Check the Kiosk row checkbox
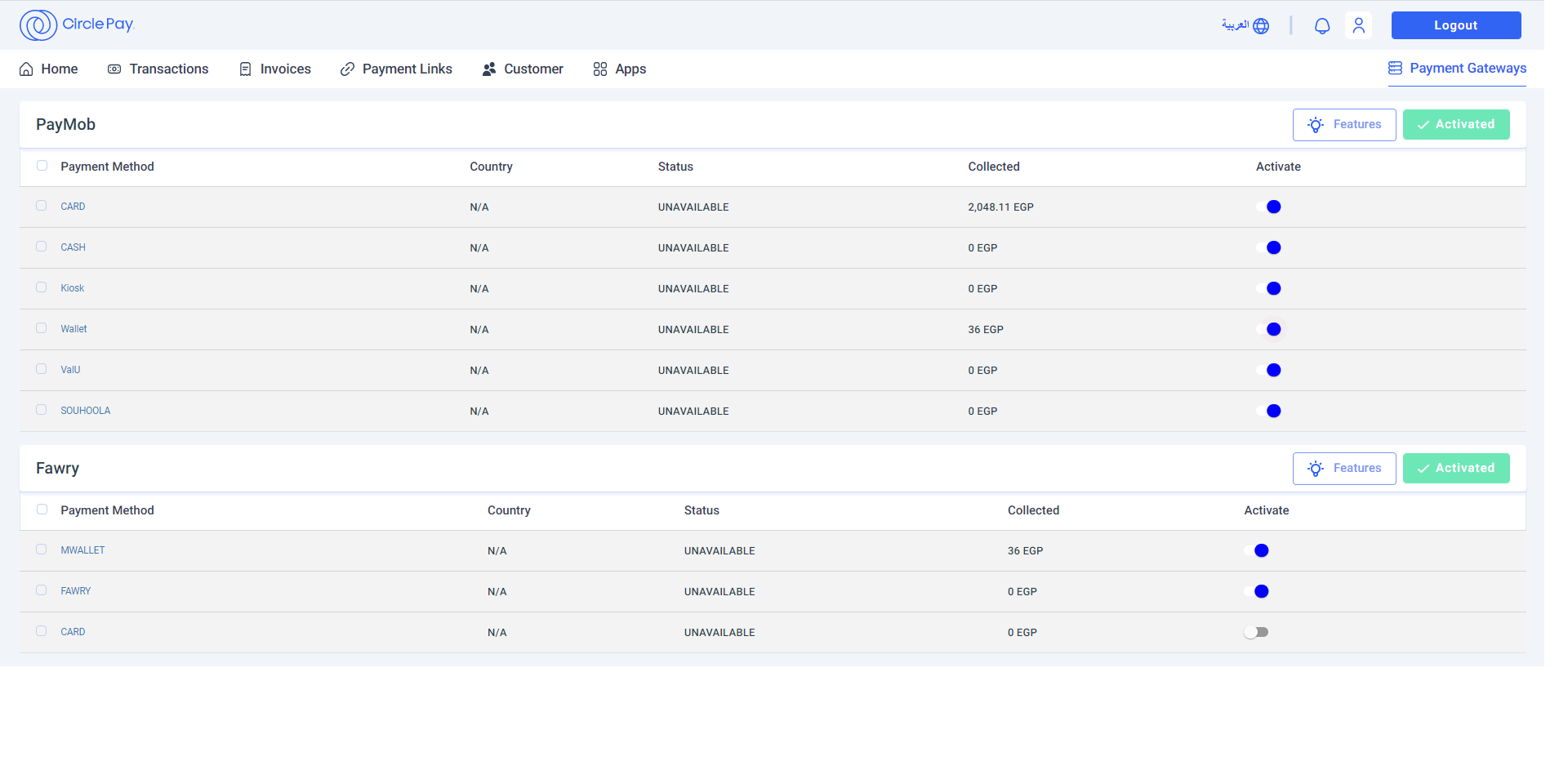 click(42, 287)
